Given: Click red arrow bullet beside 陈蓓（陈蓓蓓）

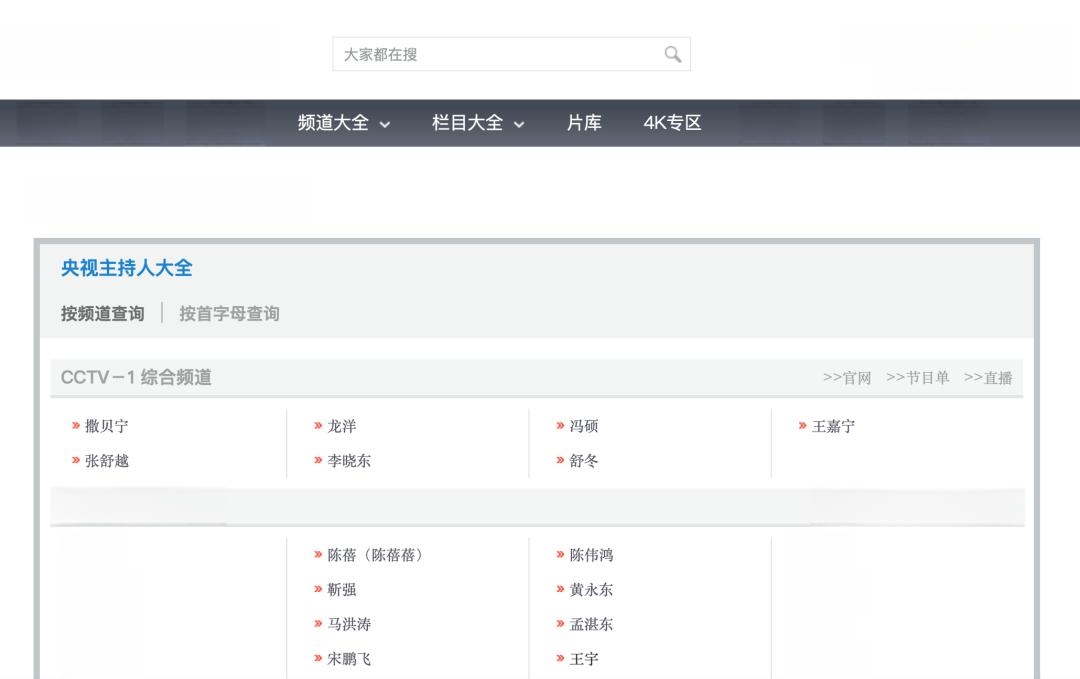Looking at the screenshot, I should [x=318, y=554].
